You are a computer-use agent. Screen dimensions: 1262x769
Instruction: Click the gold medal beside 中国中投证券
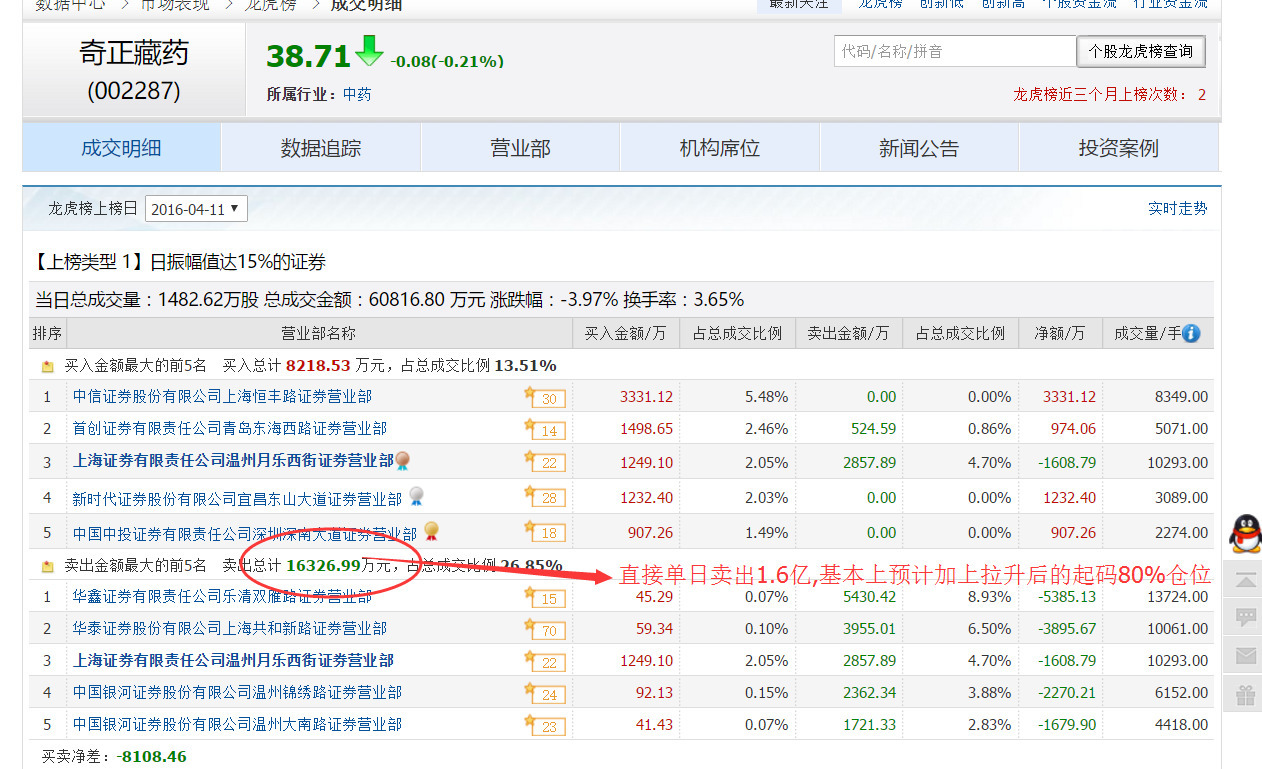tap(431, 531)
